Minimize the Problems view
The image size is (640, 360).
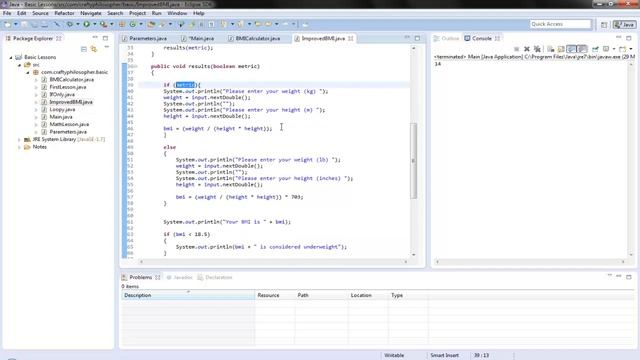click(x=619, y=276)
